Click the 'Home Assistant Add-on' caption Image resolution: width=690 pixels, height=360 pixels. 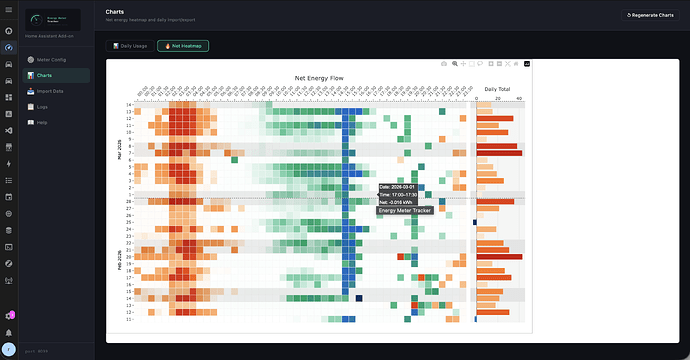[x=49, y=36]
